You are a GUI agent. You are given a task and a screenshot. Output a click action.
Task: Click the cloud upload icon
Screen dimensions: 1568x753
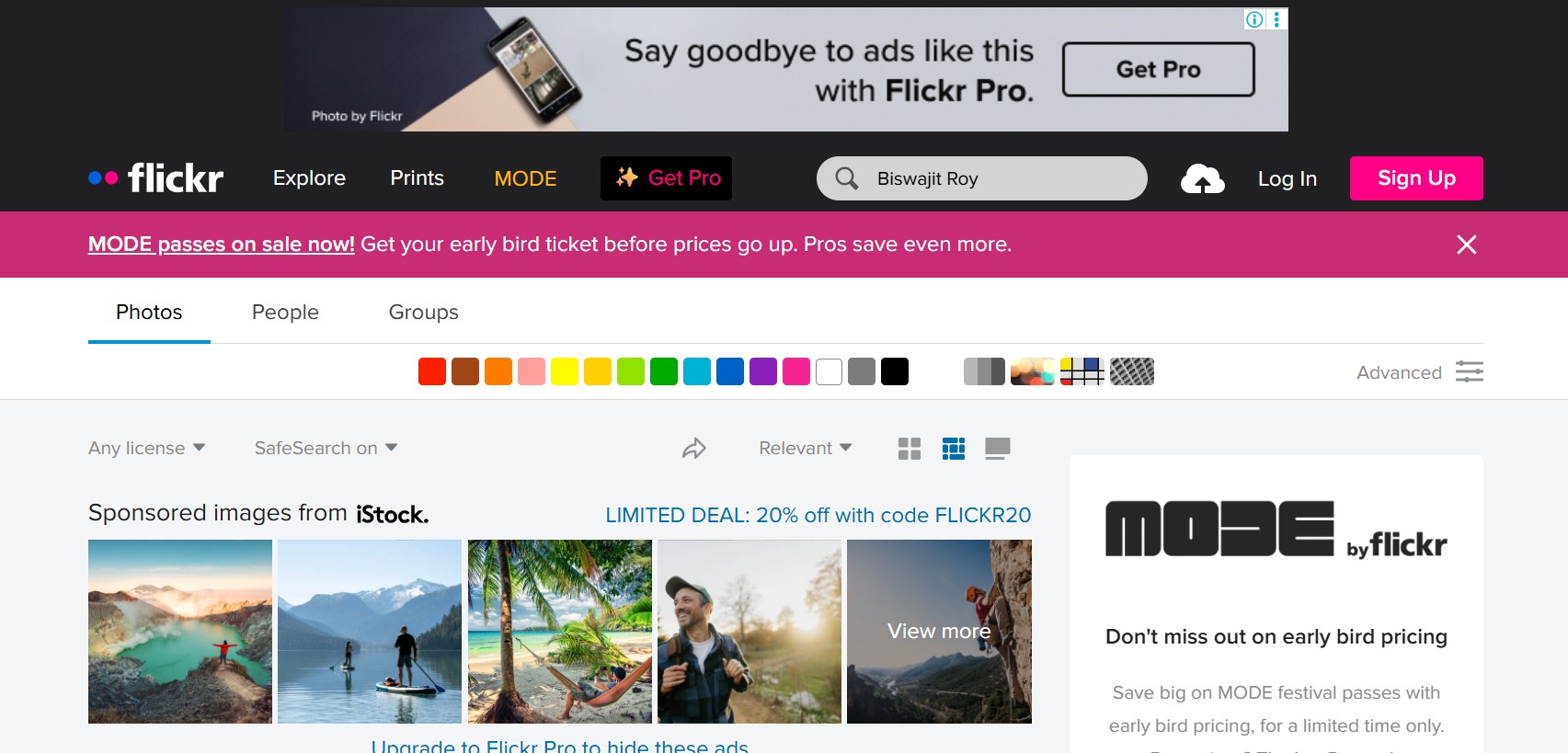1202,178
